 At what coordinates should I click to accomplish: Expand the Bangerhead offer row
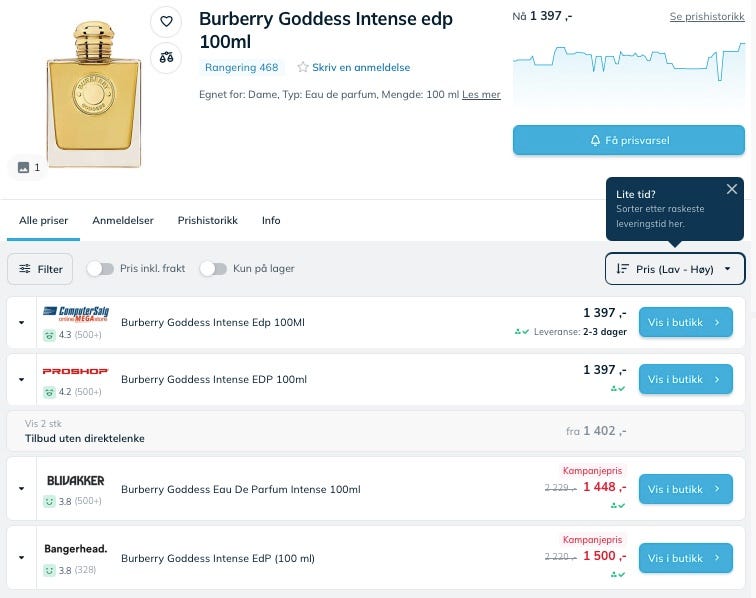click(22, 557)
